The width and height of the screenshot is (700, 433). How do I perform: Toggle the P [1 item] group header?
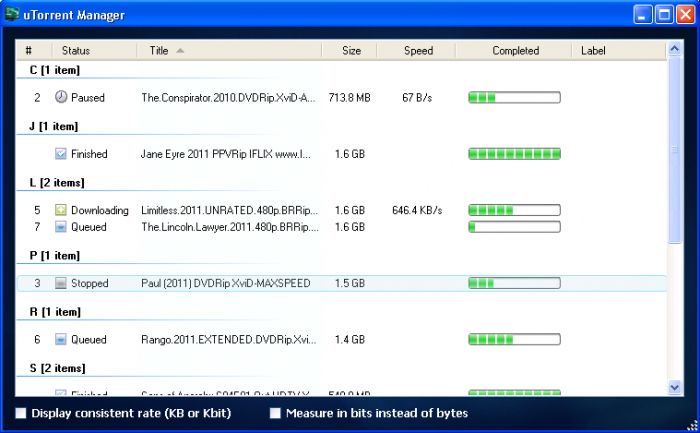[x=55, y=255]
